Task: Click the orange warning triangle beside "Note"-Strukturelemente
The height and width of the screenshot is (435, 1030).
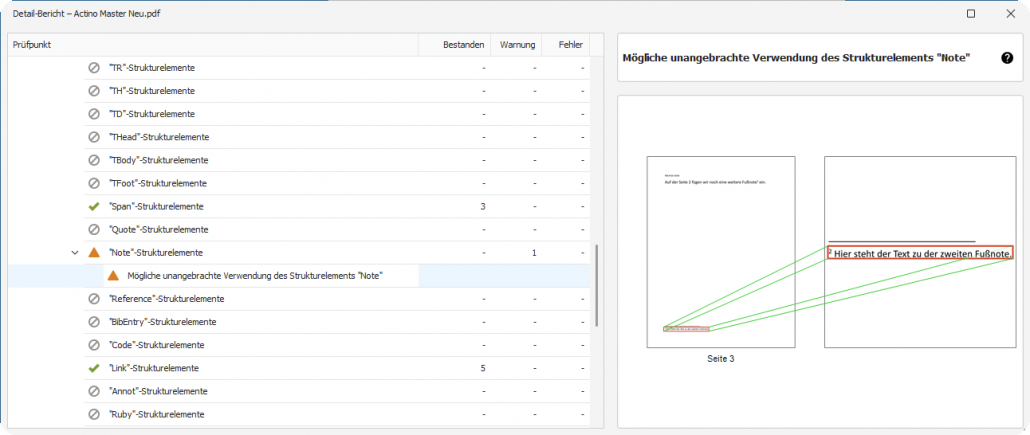Action: coord(94,253)
